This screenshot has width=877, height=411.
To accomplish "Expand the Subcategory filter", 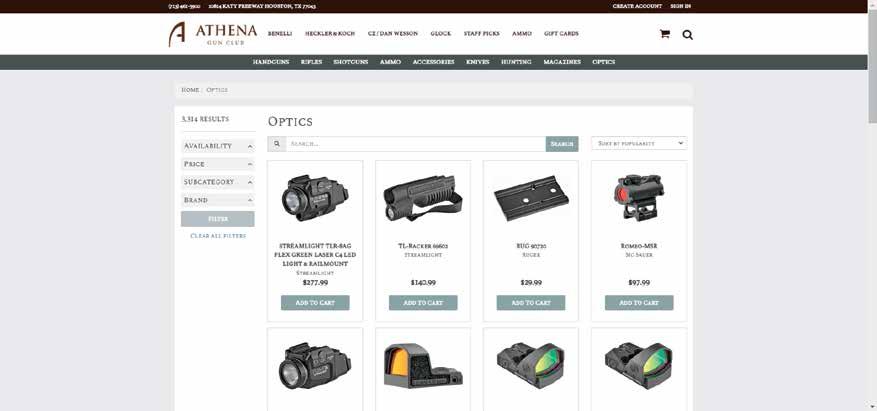I will (218, 182).
